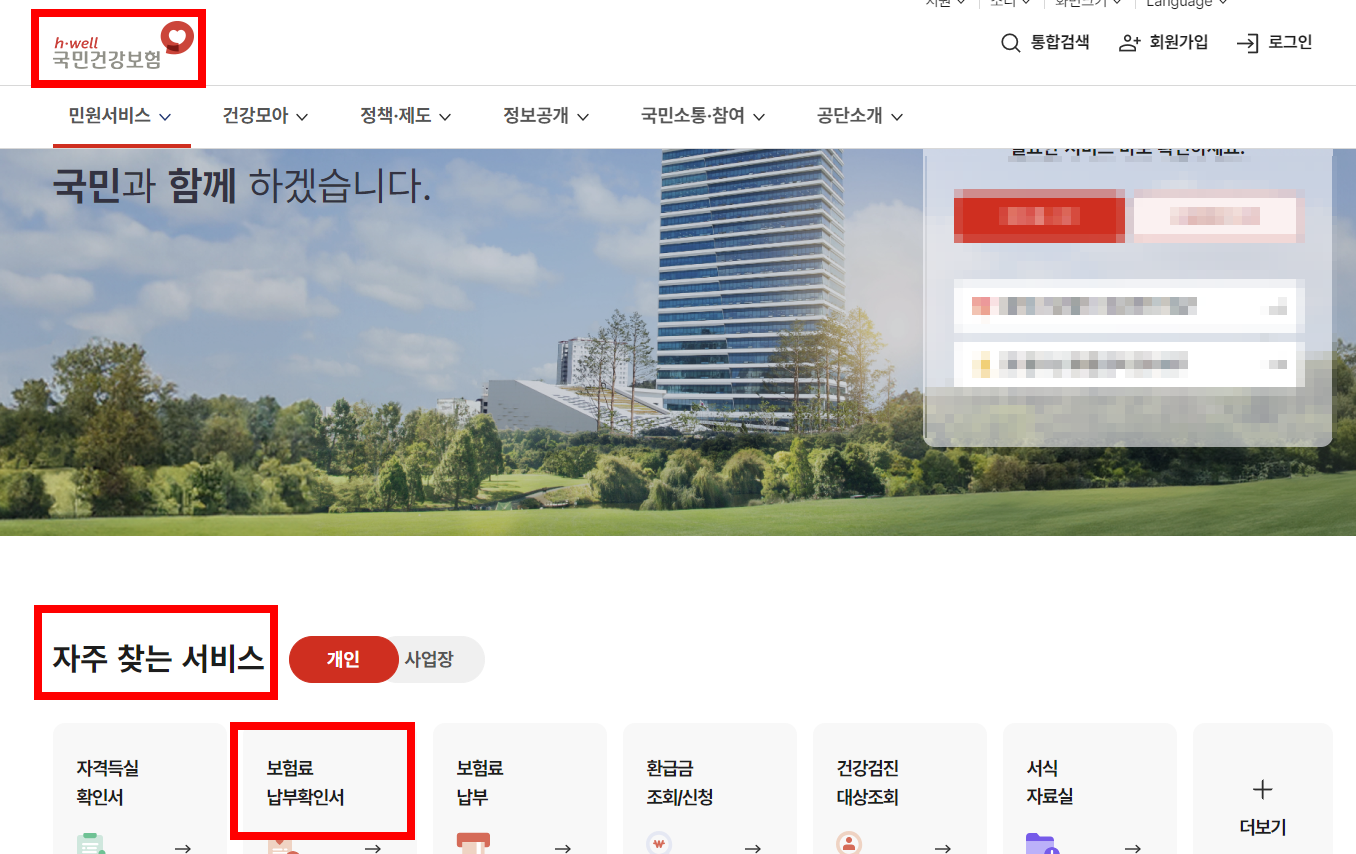Screen dimensions: 1356x854
Task: Expand the 국민소통·참여 menu
Action: [x=703, y=116]
